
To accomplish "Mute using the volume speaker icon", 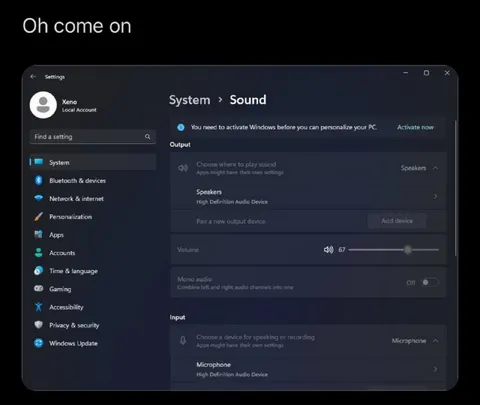I will pyautogui.click(x=328, y=250).
